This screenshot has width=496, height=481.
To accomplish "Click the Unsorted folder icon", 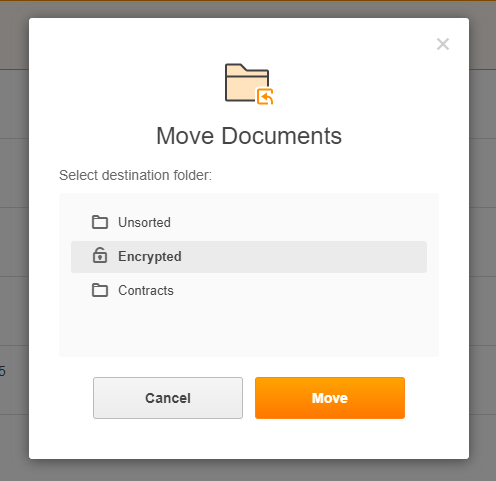I will (100, 222).
